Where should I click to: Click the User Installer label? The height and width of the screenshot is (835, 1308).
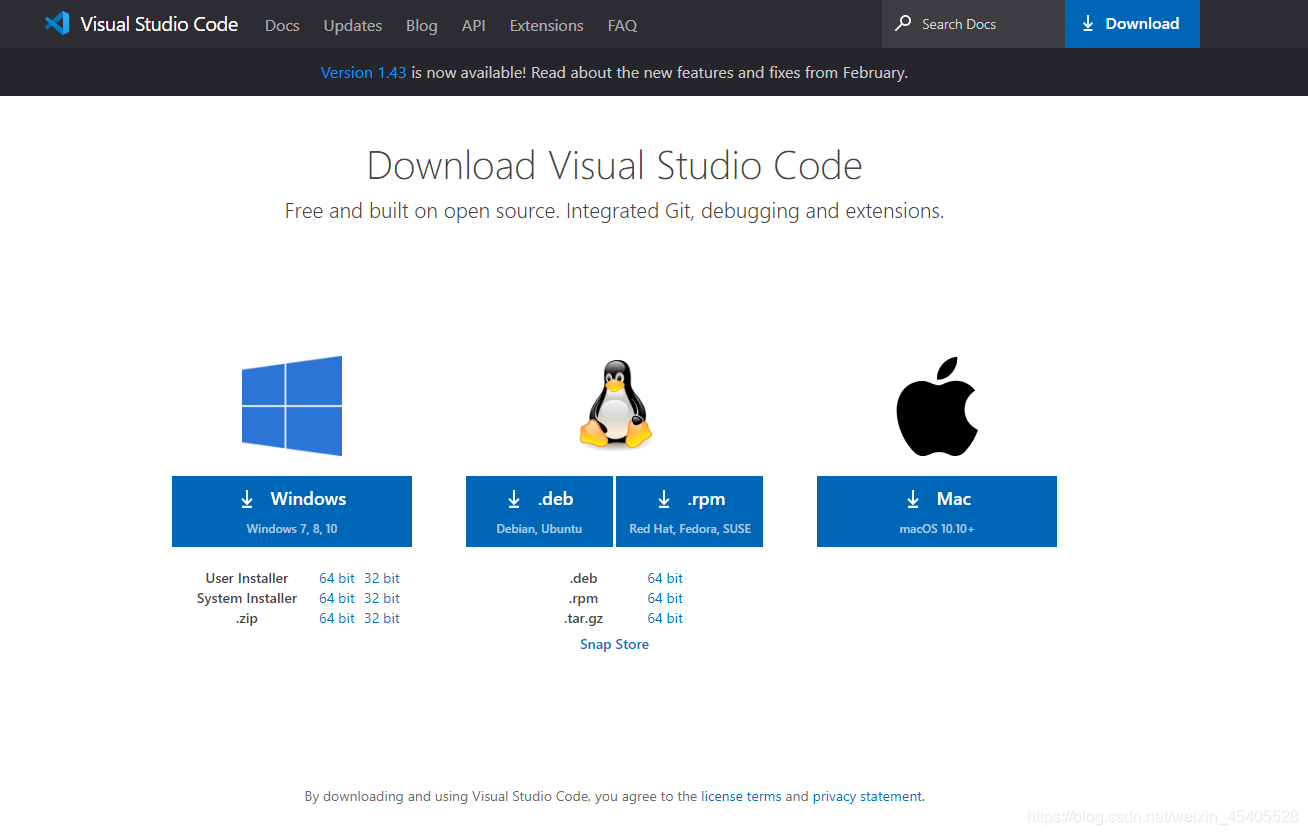pos(247,578)
